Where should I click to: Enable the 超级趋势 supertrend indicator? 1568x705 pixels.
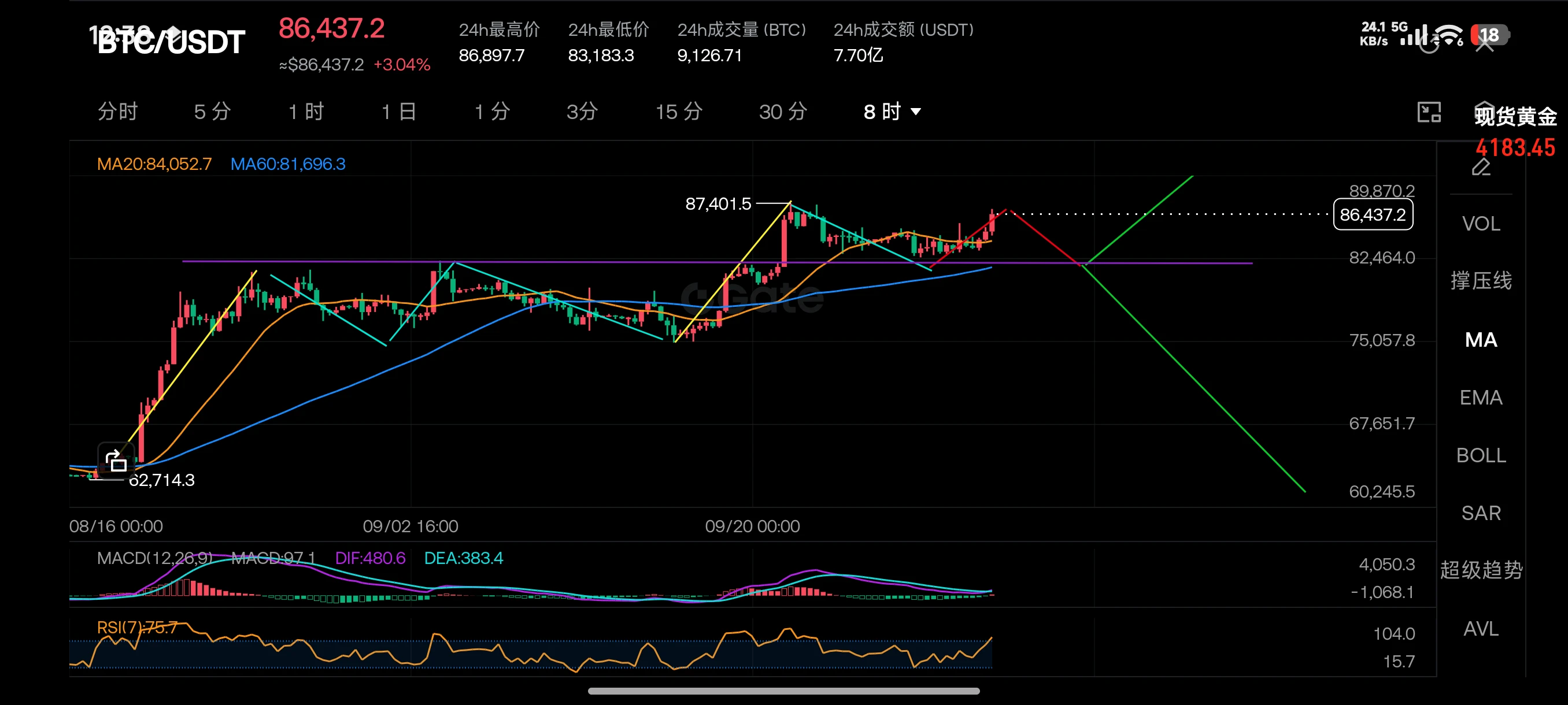[1481, 570]
